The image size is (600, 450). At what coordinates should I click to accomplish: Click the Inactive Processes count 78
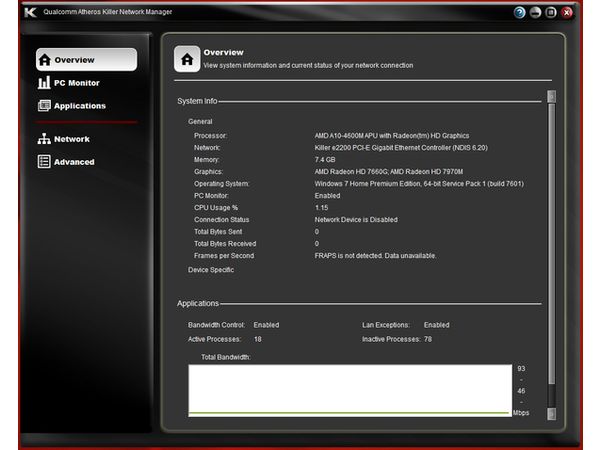click(x=428, y=339)
